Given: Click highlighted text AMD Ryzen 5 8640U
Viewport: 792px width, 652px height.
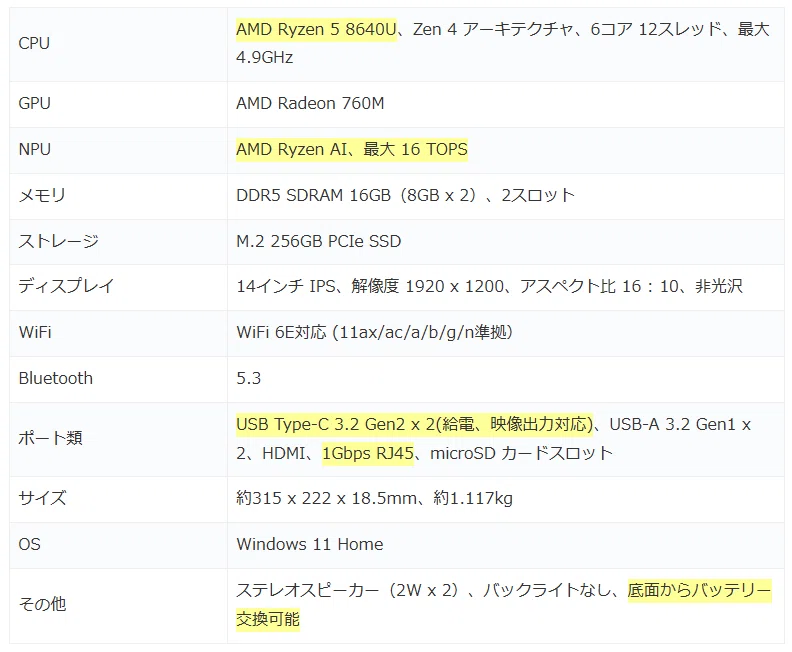Looking at the screenshot, I should [x=316, y=29].
